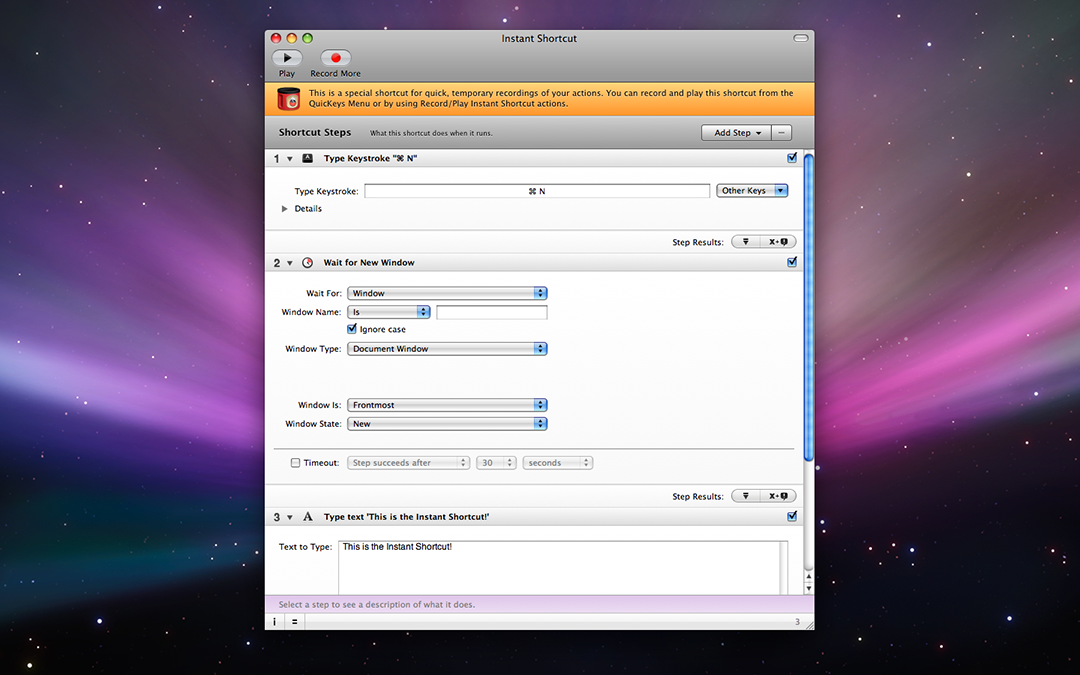Open the Add Step dropdown

tap(736, 132)
